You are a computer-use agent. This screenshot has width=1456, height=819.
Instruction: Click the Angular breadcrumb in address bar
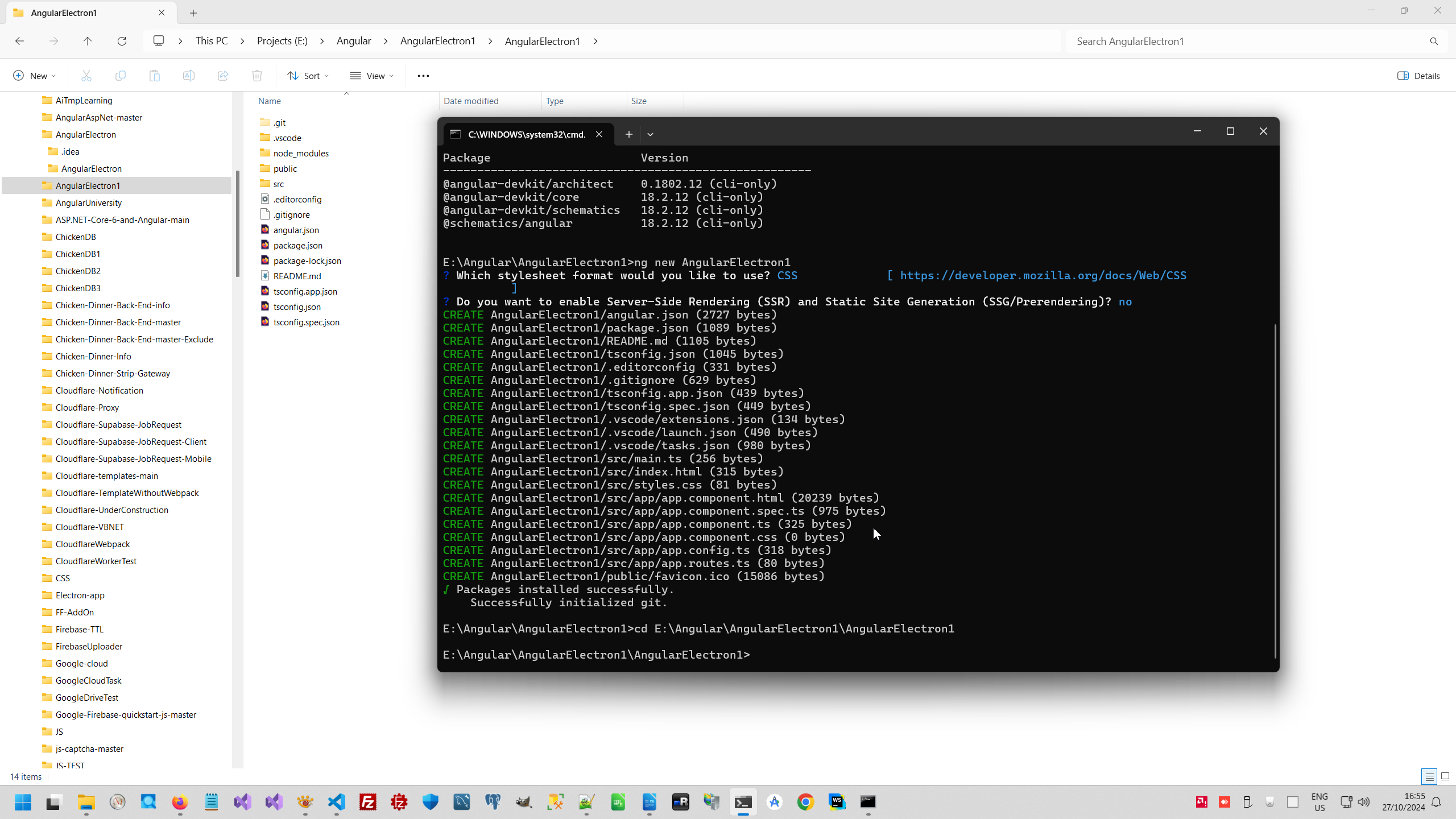point(353,41)
